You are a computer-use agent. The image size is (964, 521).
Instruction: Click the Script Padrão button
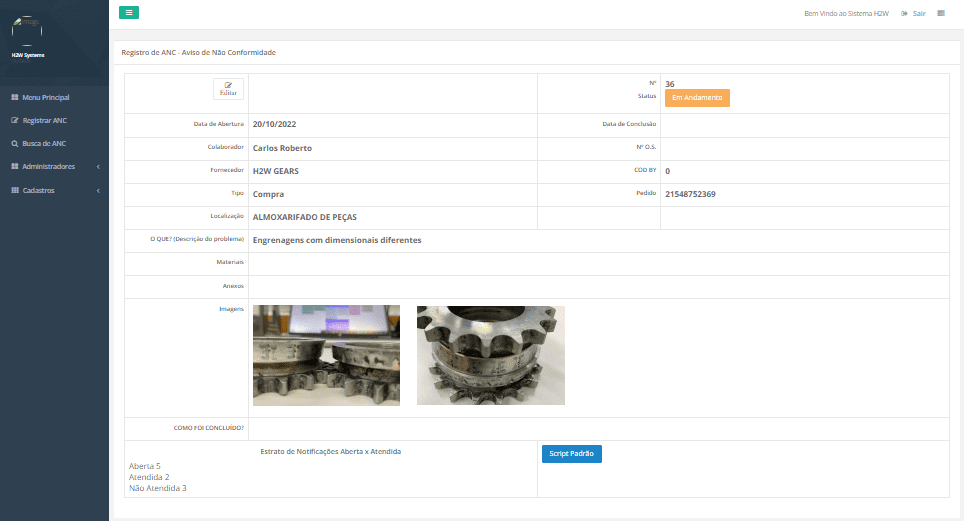pyautogui.click(x=571, y=453)
